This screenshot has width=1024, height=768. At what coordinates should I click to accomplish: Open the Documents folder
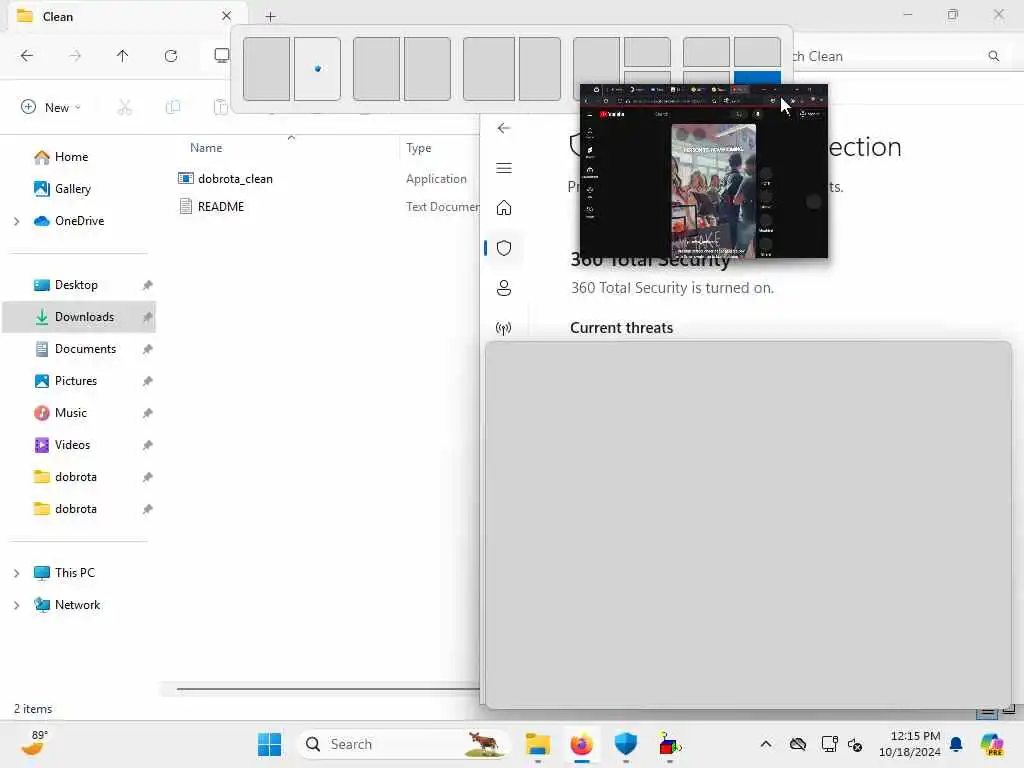tap(85, 349)
